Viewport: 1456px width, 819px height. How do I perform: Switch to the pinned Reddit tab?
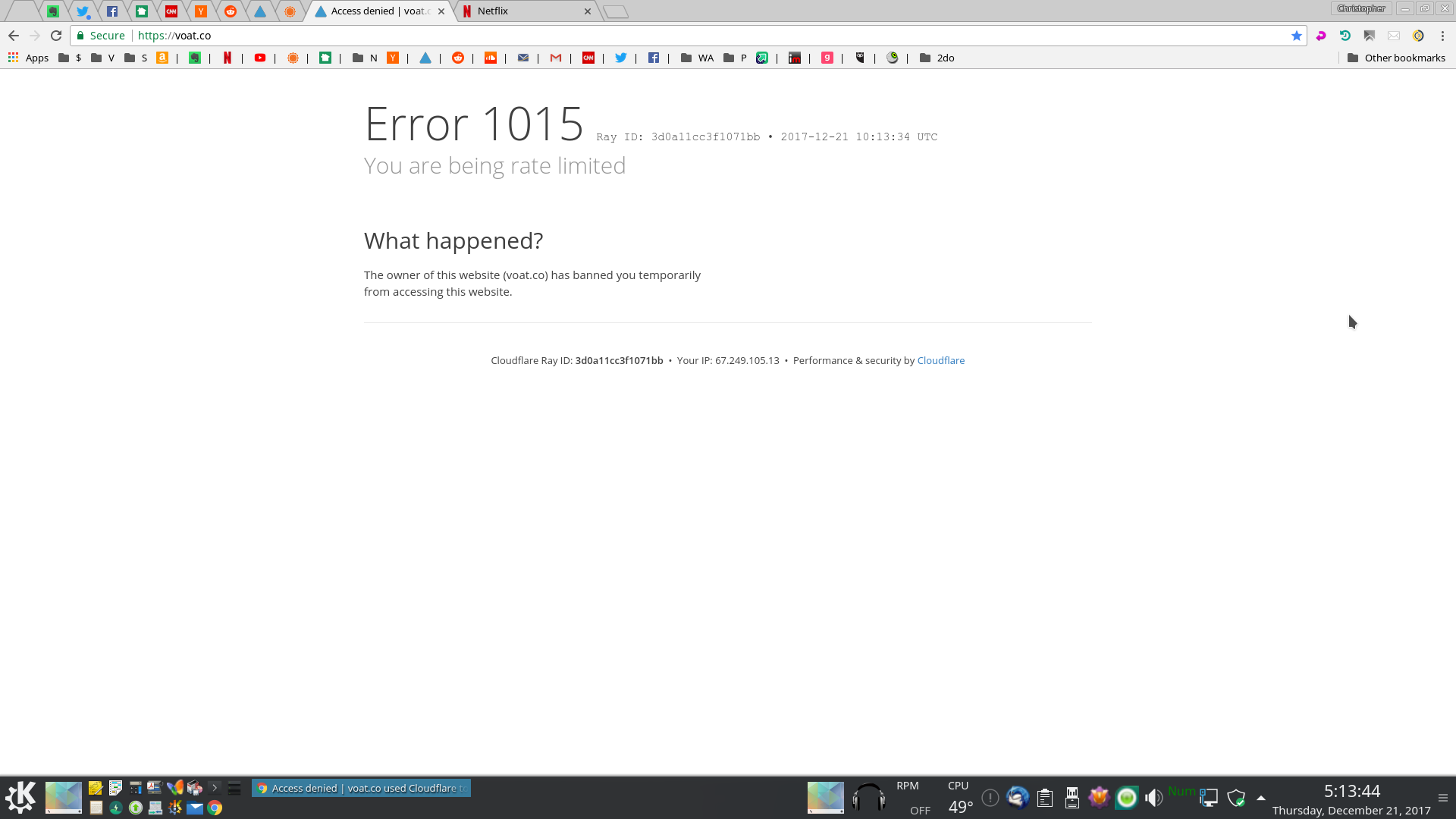click(x=231, y=11)
